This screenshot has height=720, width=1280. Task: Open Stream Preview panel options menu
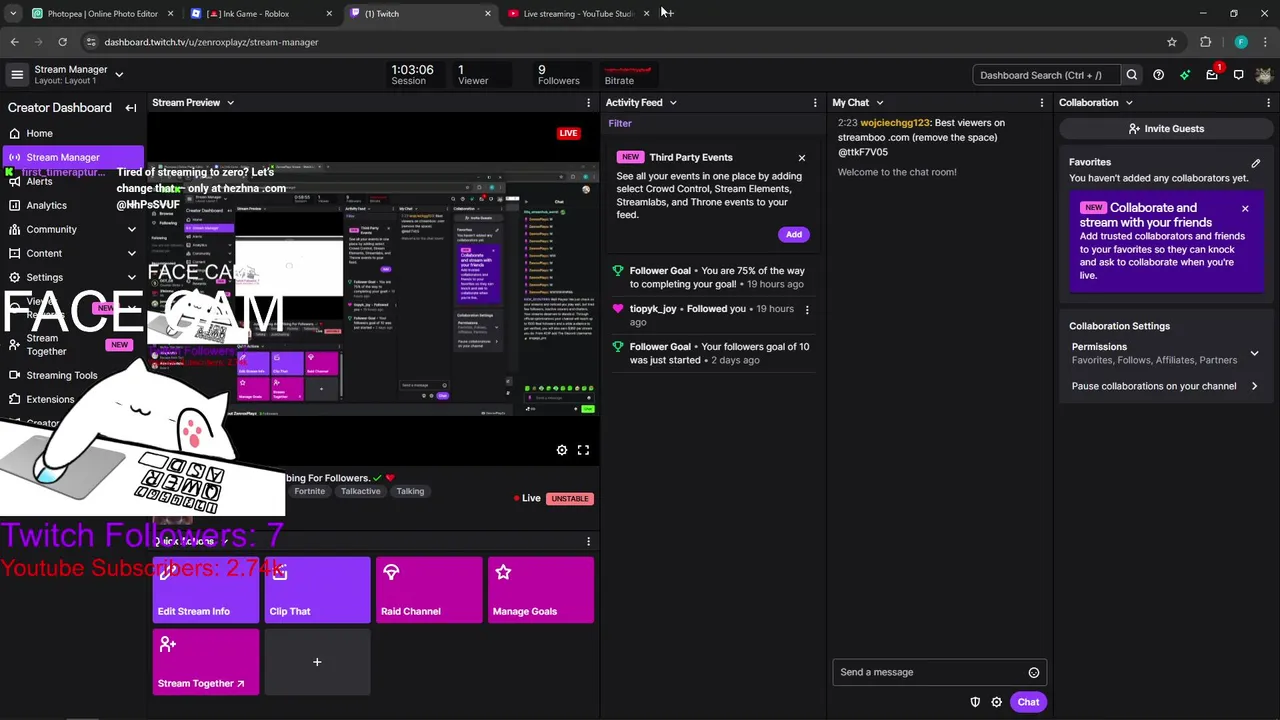pos(588,103)
